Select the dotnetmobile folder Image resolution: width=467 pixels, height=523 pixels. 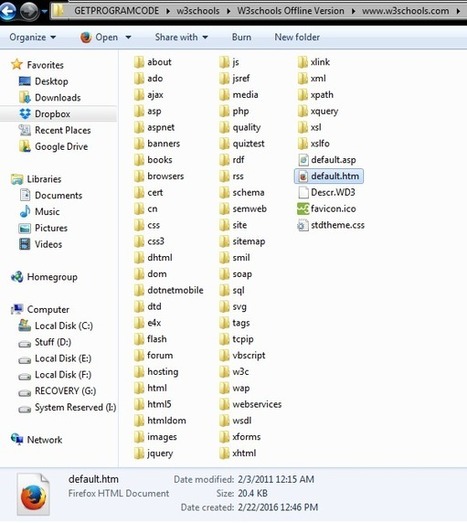point(168,290)
